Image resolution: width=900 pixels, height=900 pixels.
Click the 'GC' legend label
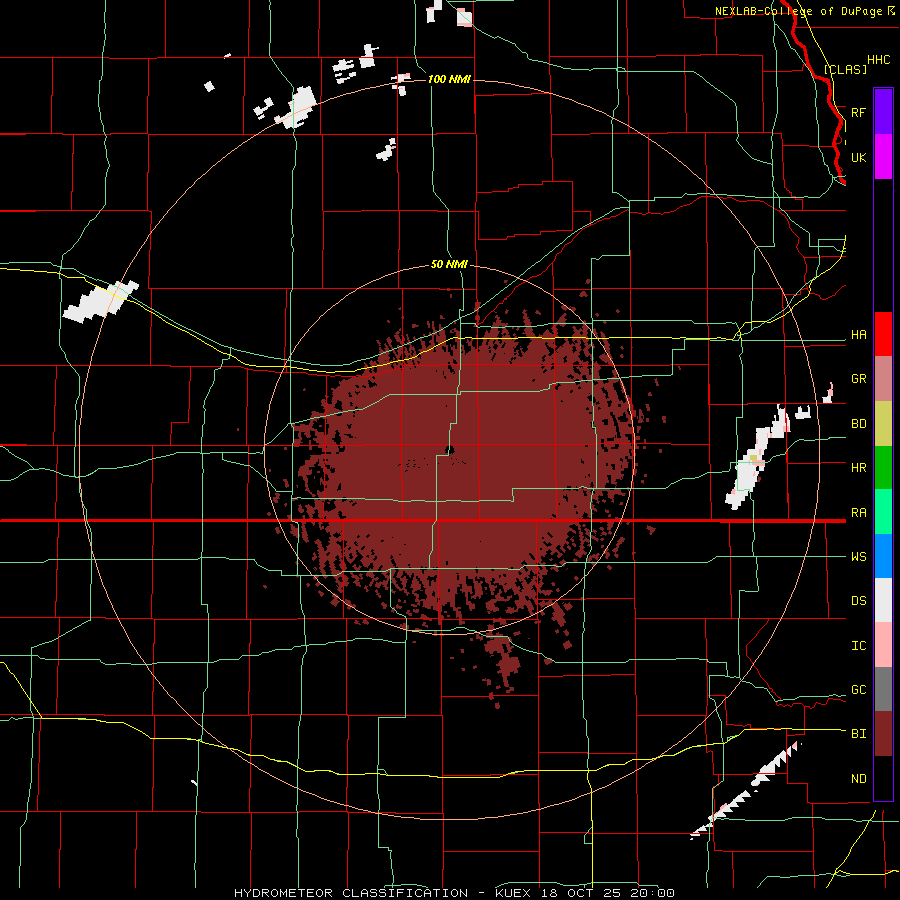click(x=859, y=689)
